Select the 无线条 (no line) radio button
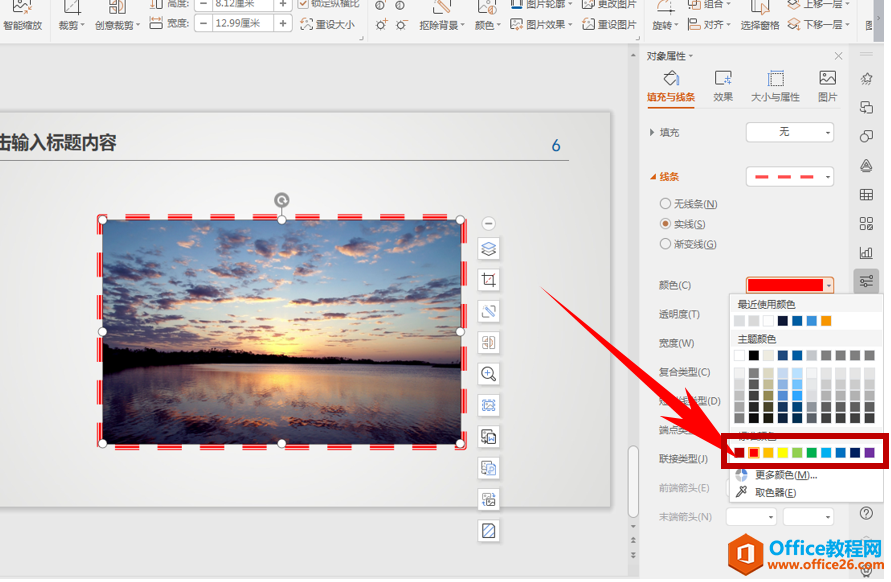891x582 pixels. pos(666,204)
